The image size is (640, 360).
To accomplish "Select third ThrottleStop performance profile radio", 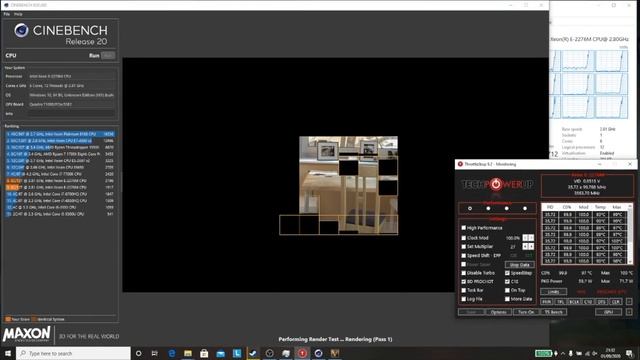I will click(507, 209).
